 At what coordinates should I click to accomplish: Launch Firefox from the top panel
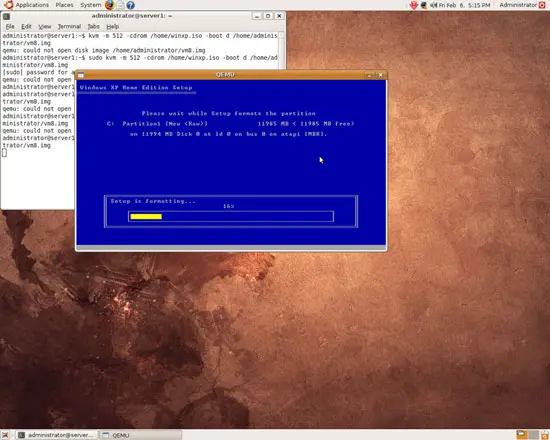click(x=110, y=5)
